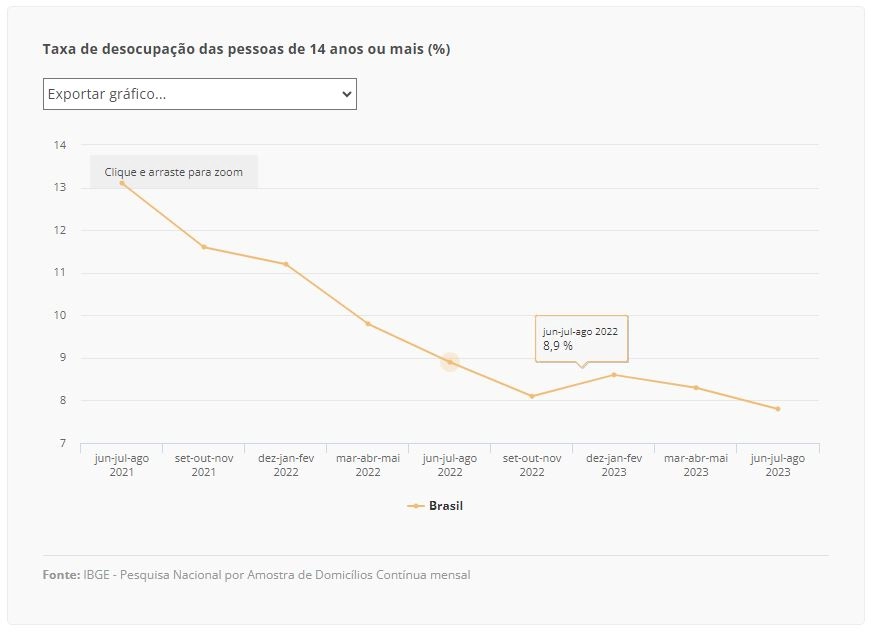Click Fonte IBGE source text
This screenshot has width=871, height=632.
coord(256,575)
